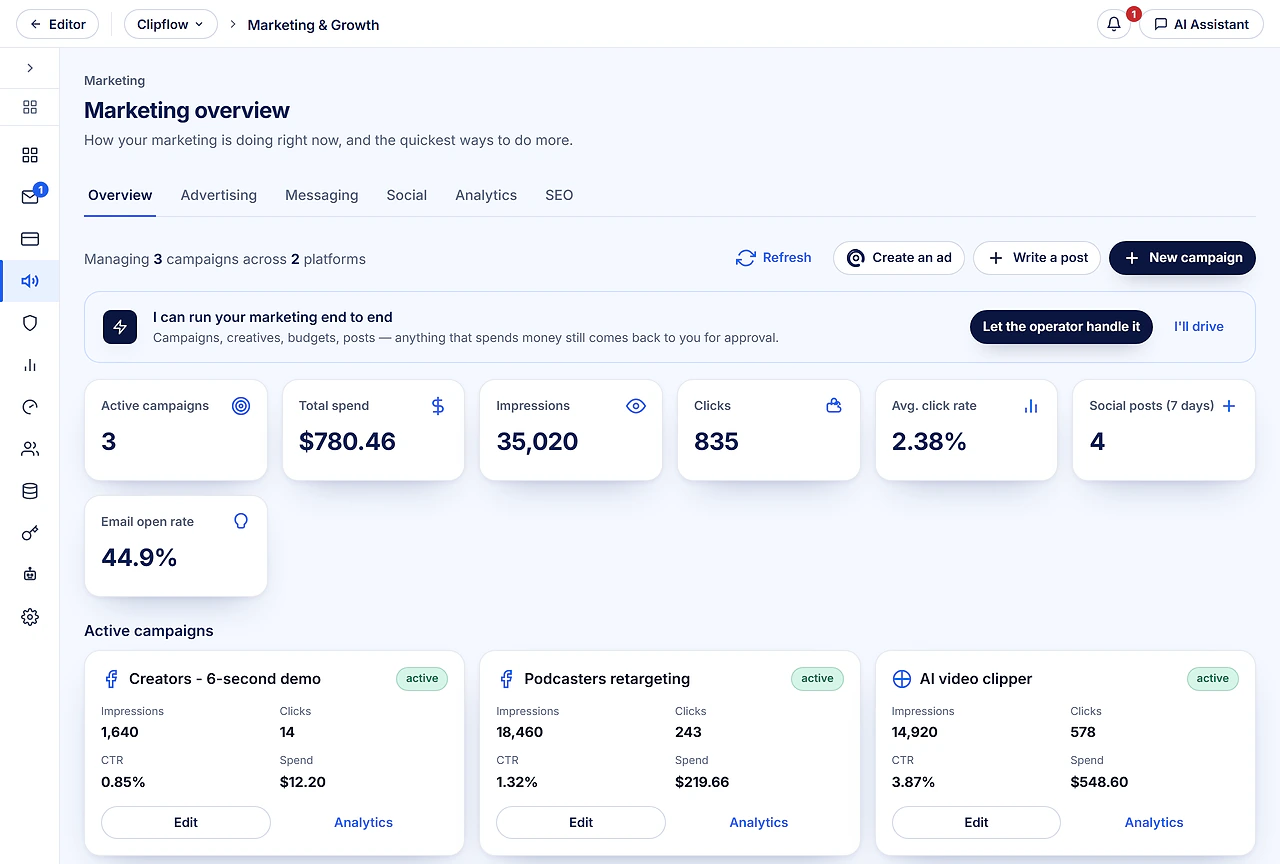1280x864 pixels.
Task: Click the Podcasters retargeting campaign title
Action: click(607, 679)
